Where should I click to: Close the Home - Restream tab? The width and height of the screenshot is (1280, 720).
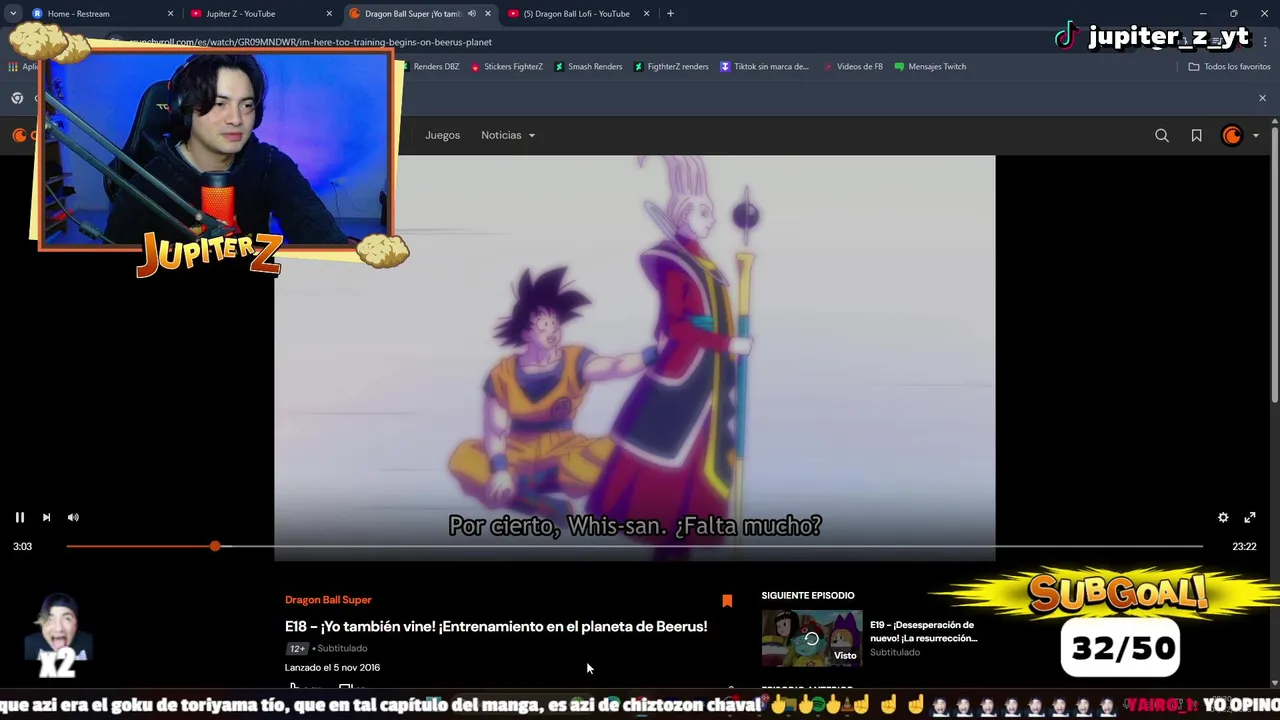tap(170, 14)
